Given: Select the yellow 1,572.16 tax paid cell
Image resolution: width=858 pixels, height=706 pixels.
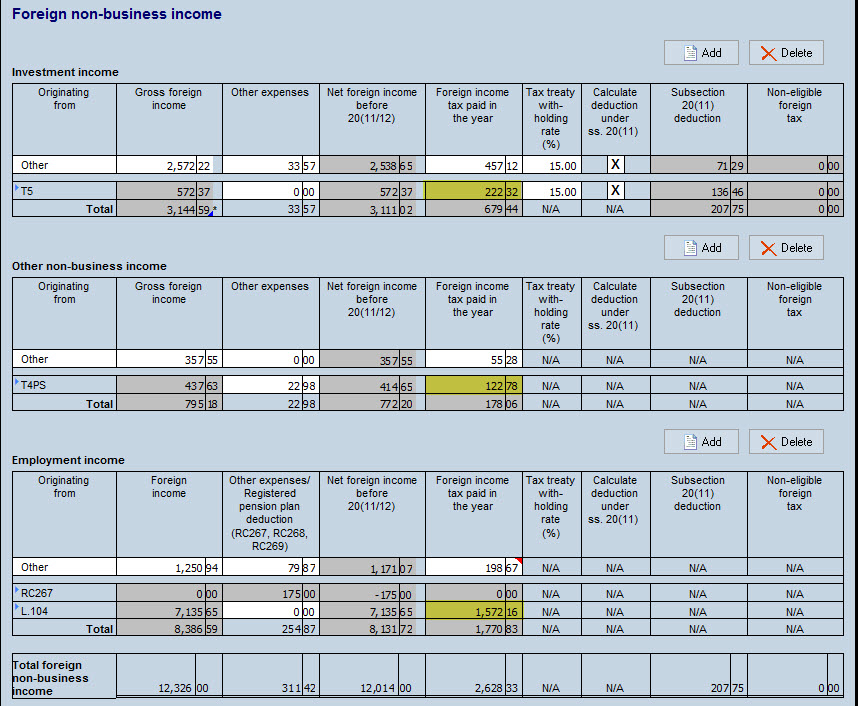Looking at the screenshot, I should (x=472, y=610).
